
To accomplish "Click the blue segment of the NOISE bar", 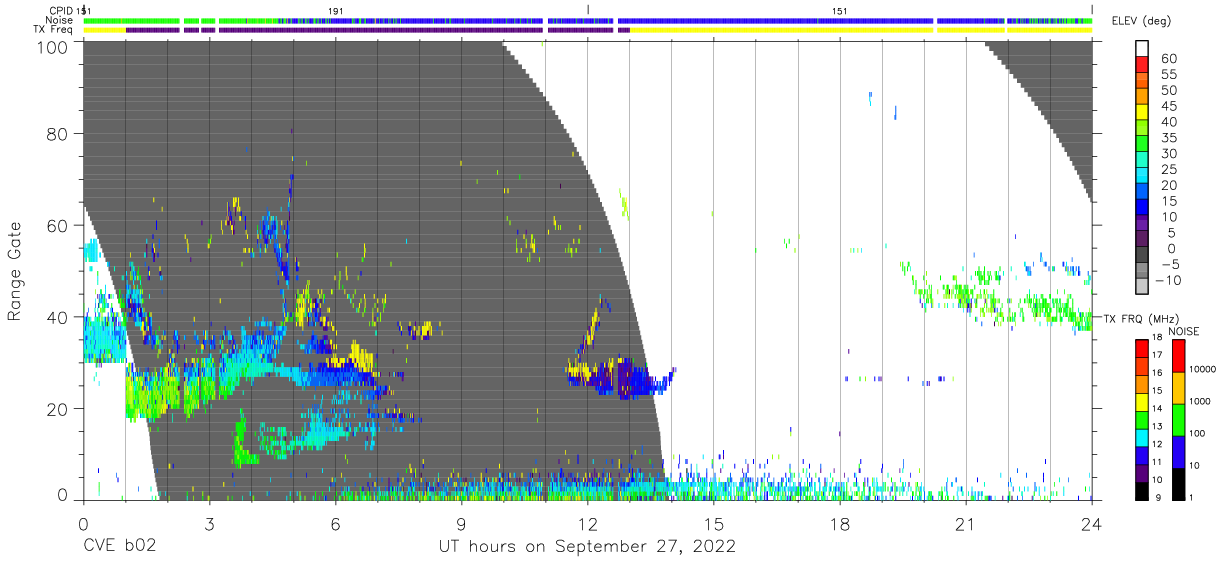I will click(x=1178, y=452).
